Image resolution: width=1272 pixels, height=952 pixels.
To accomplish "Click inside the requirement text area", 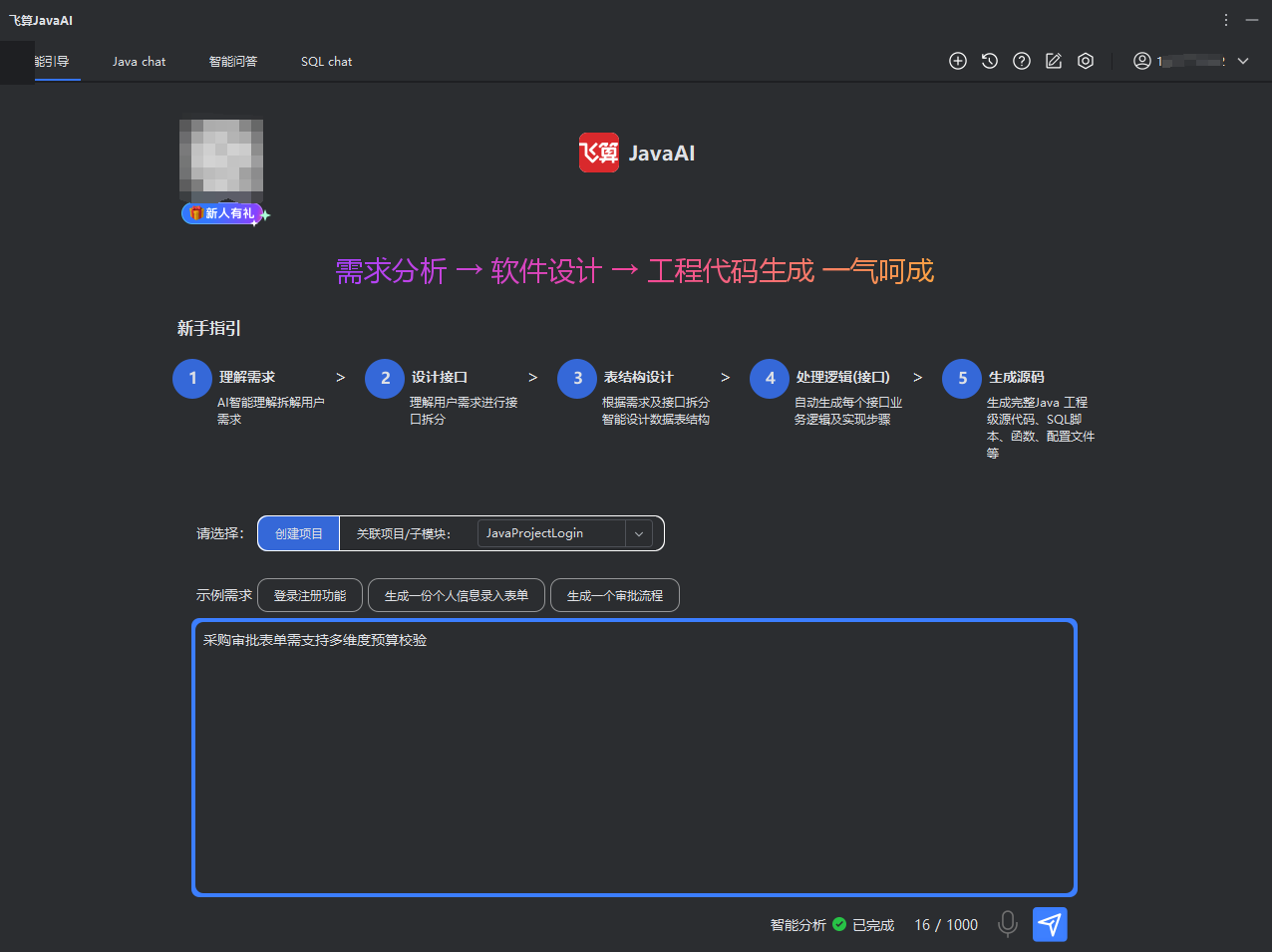I will coord(634,758).
